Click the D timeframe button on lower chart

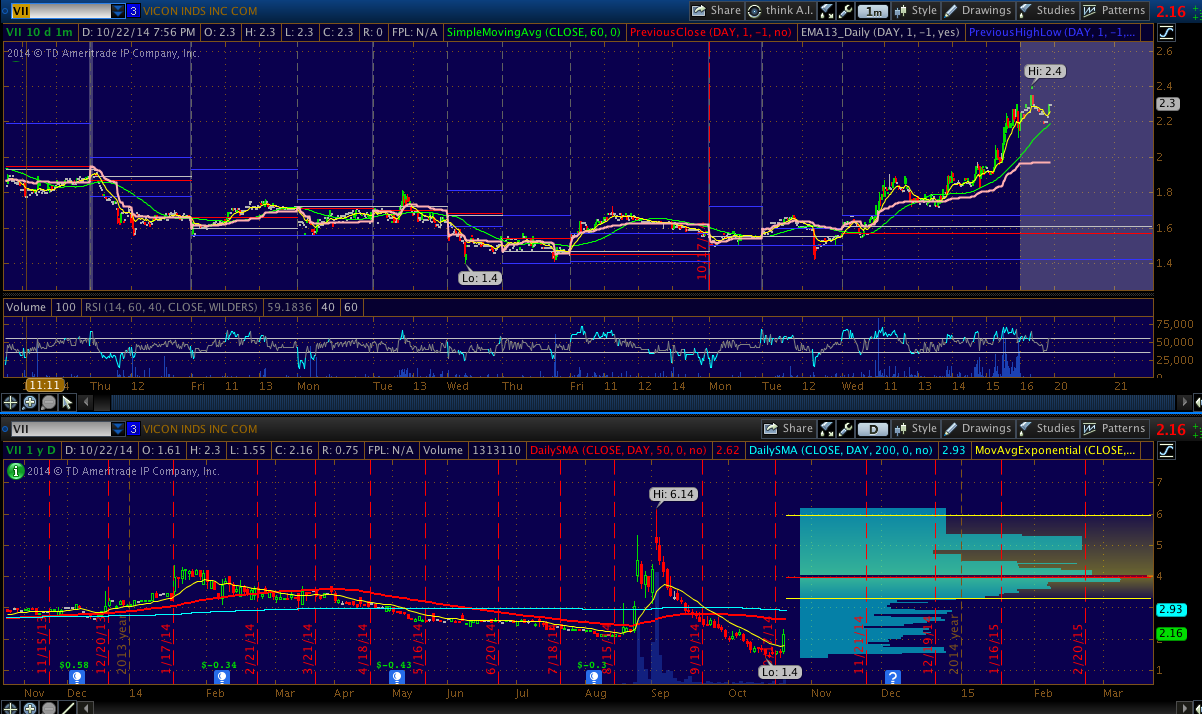coord(873,429)
